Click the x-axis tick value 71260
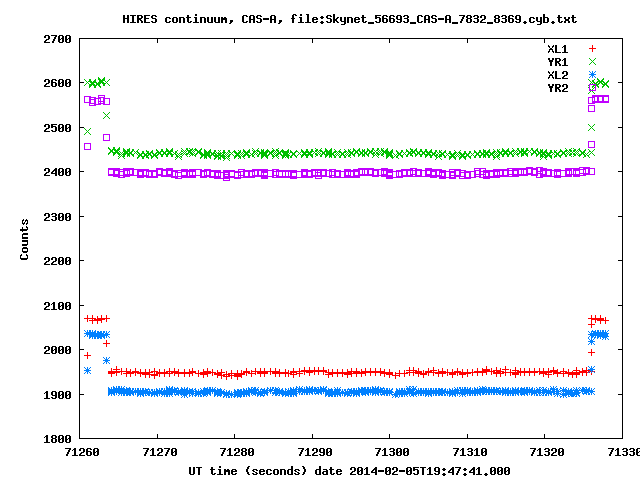 (82, 452)
